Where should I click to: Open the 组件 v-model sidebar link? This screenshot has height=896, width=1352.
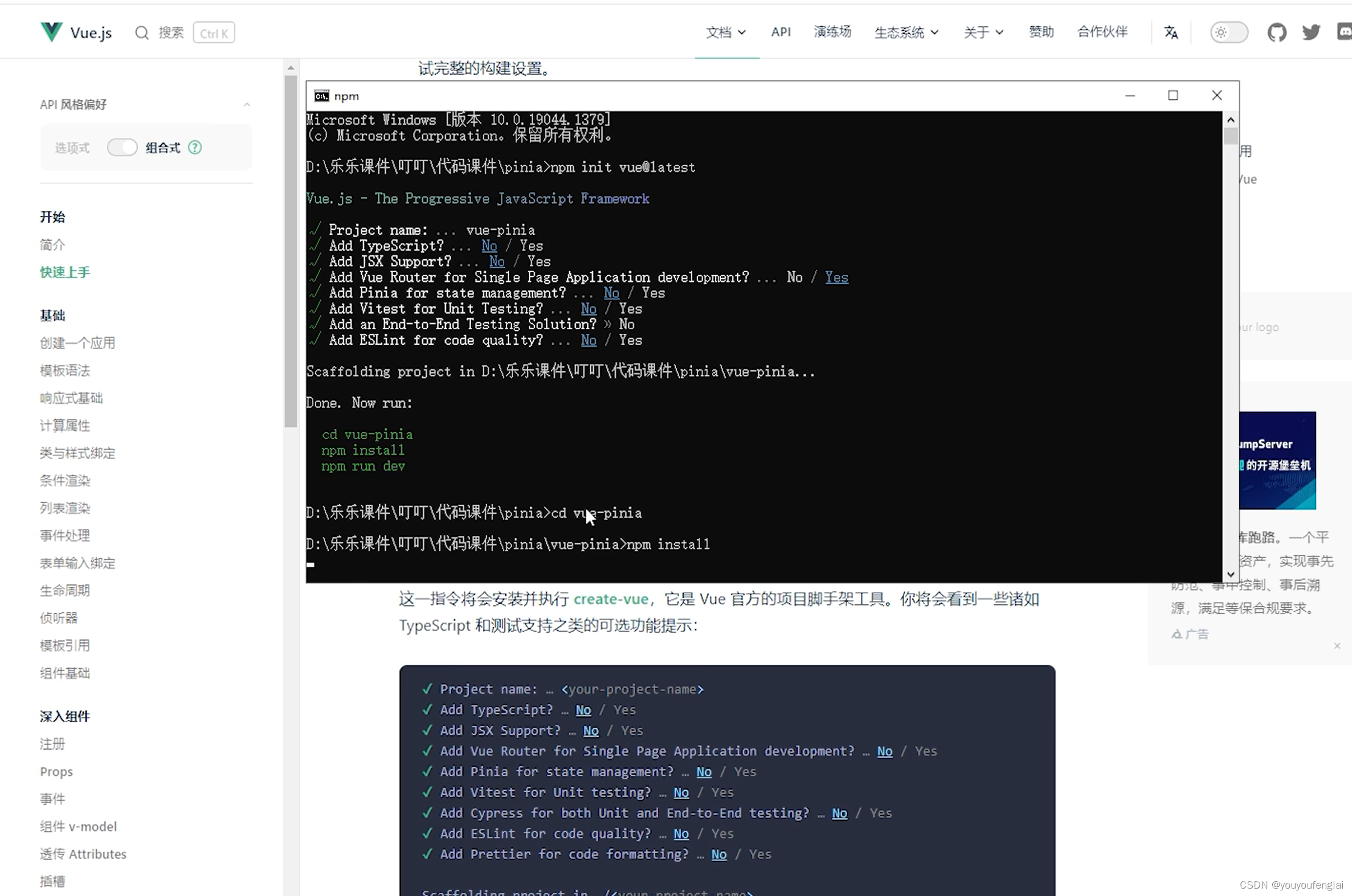pyautogui.click(x=78, y=827)
